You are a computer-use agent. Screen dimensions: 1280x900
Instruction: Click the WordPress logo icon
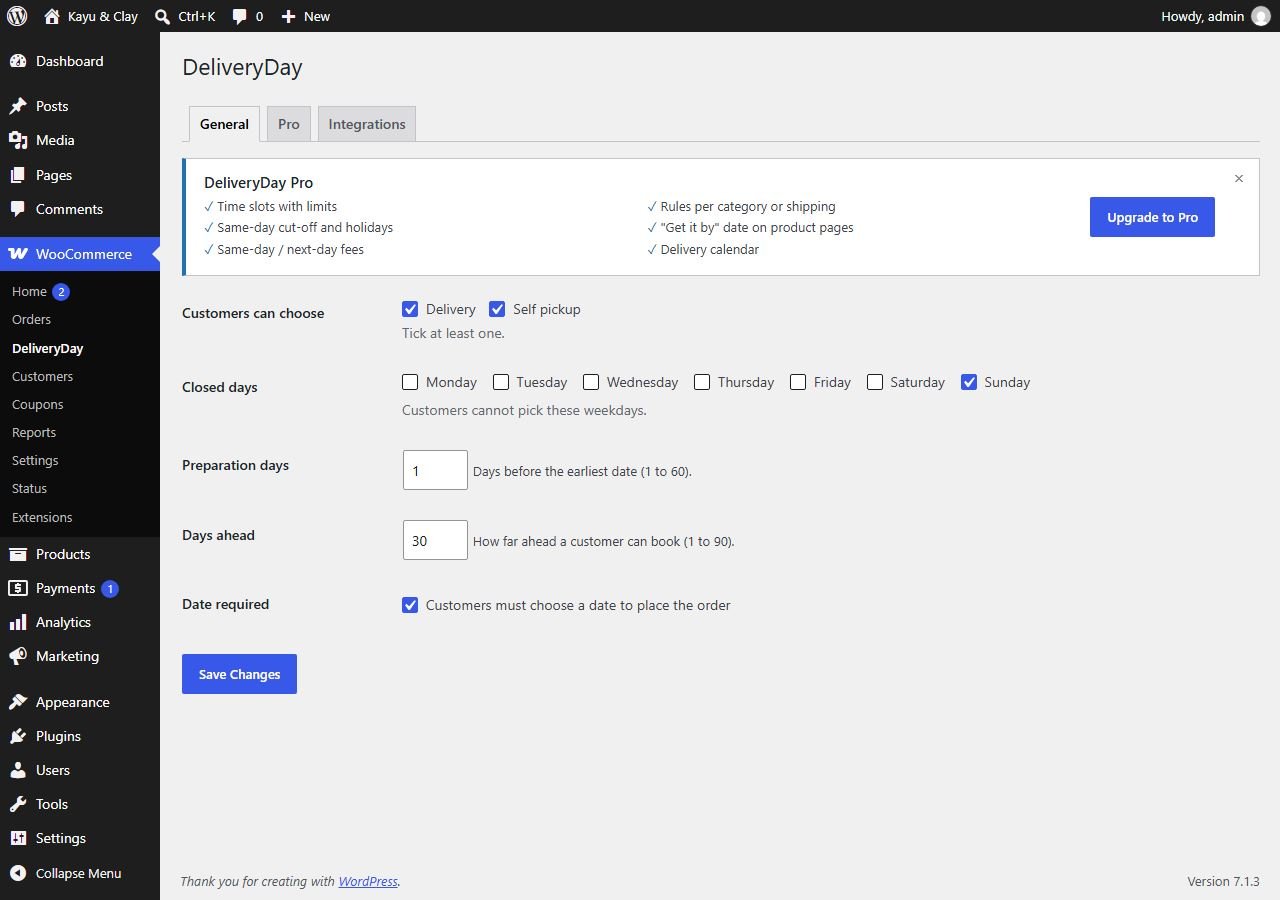coord(17,16)
